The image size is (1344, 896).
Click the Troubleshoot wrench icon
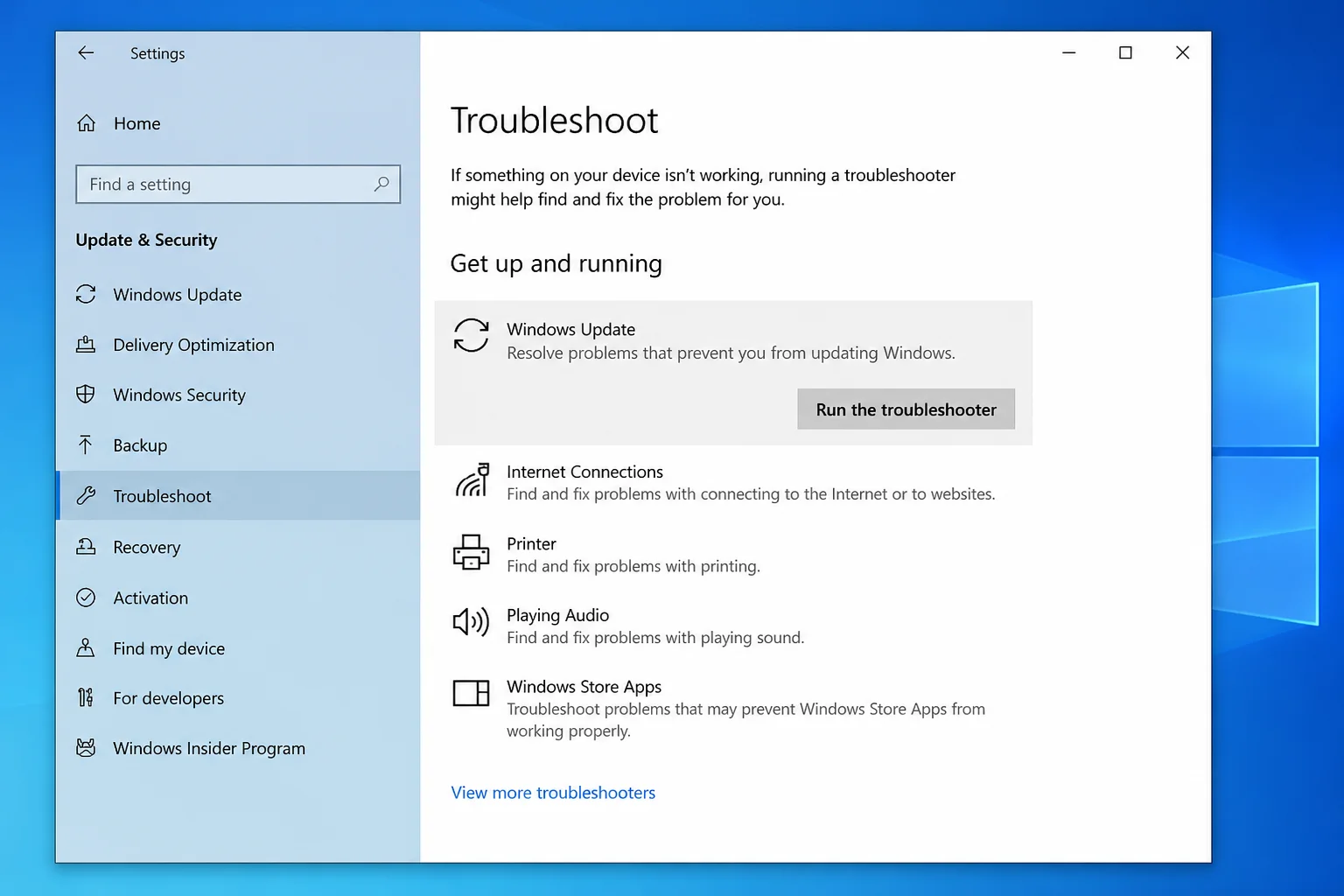86,495
